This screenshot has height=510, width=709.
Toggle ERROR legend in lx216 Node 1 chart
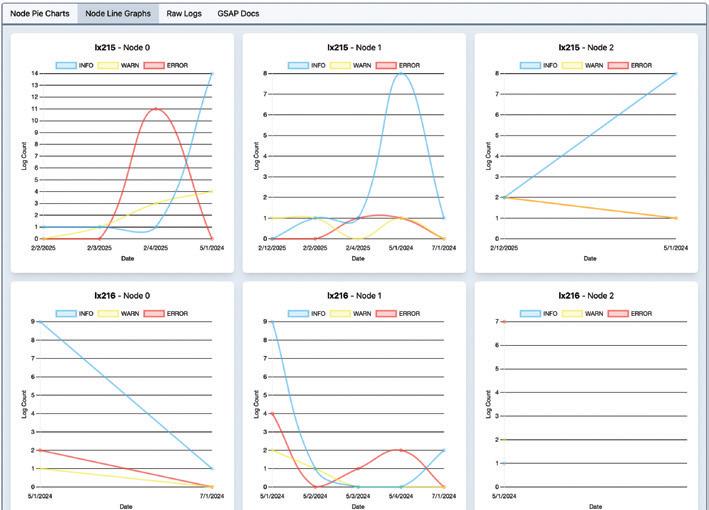(398, 314)
